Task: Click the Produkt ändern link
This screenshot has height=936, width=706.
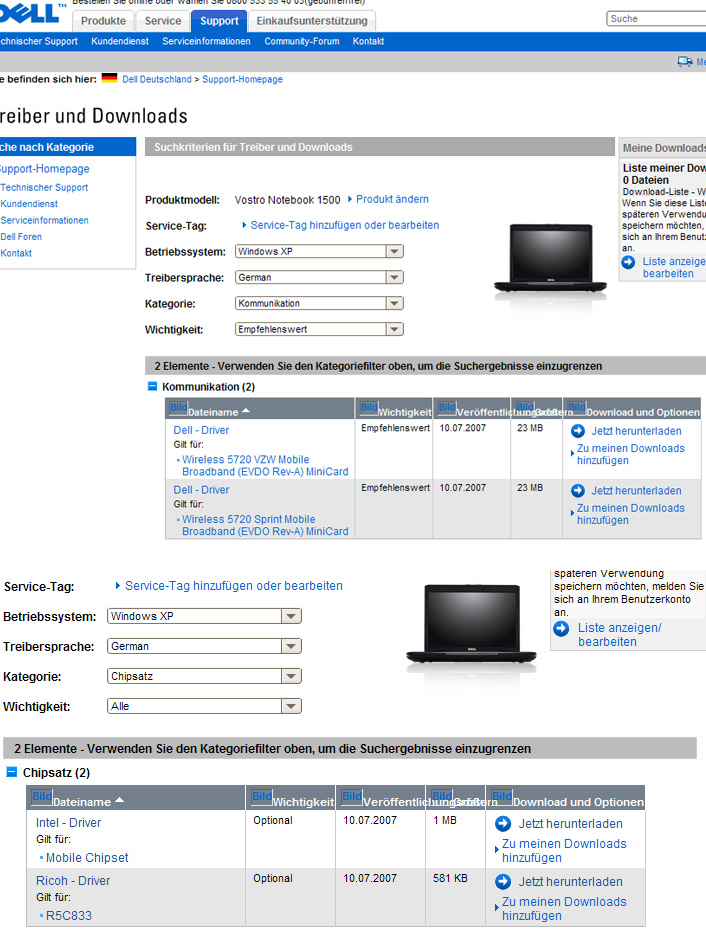Action: (392, 199)
